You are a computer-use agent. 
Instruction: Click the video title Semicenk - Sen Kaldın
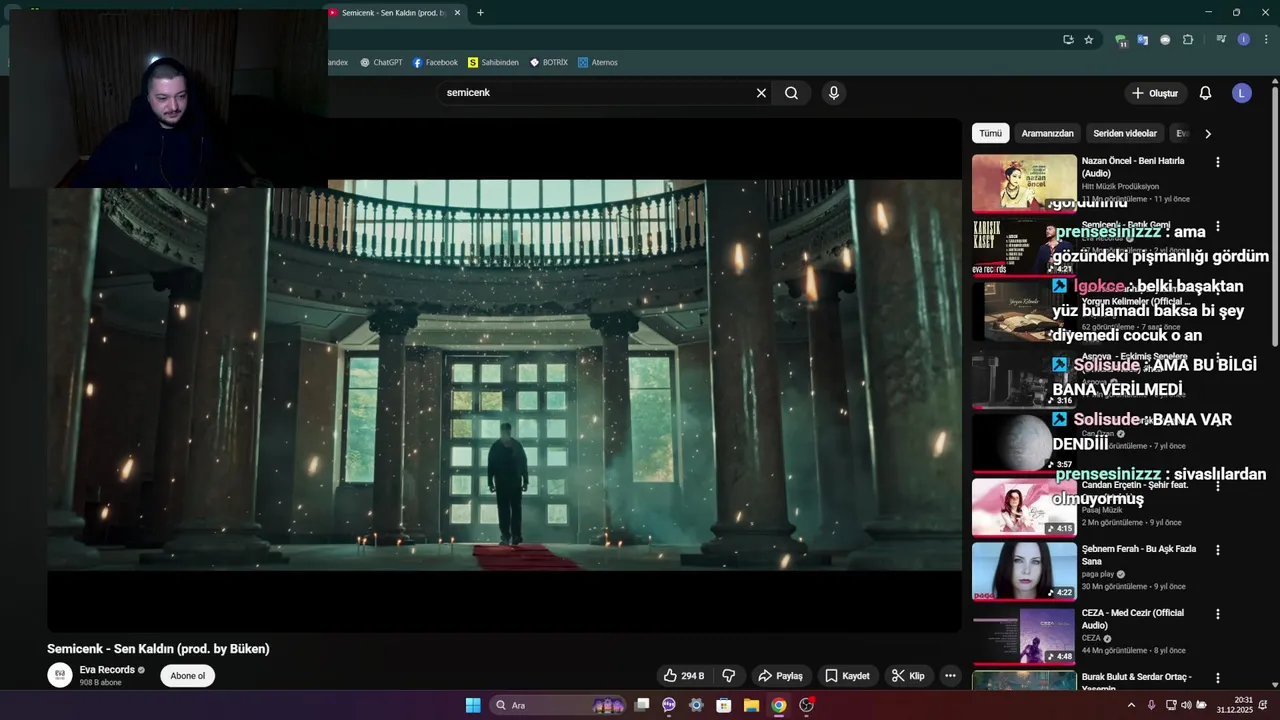click(158, 649)
